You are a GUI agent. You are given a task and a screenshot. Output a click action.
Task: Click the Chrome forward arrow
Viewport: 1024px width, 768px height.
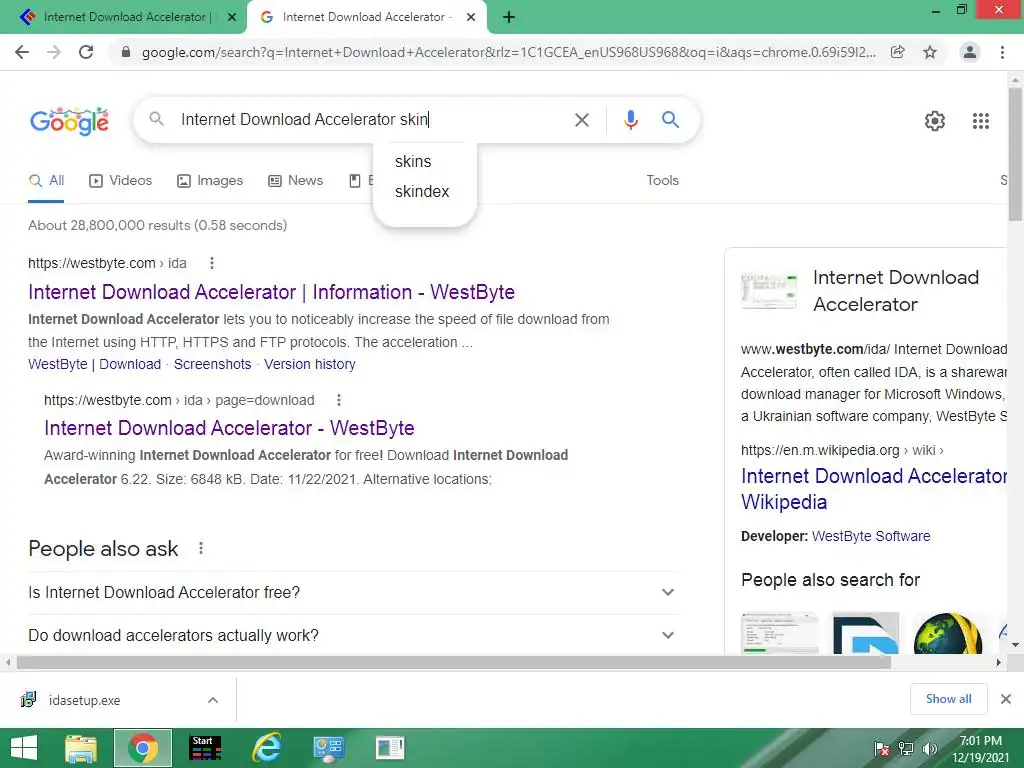coord(54,52)
